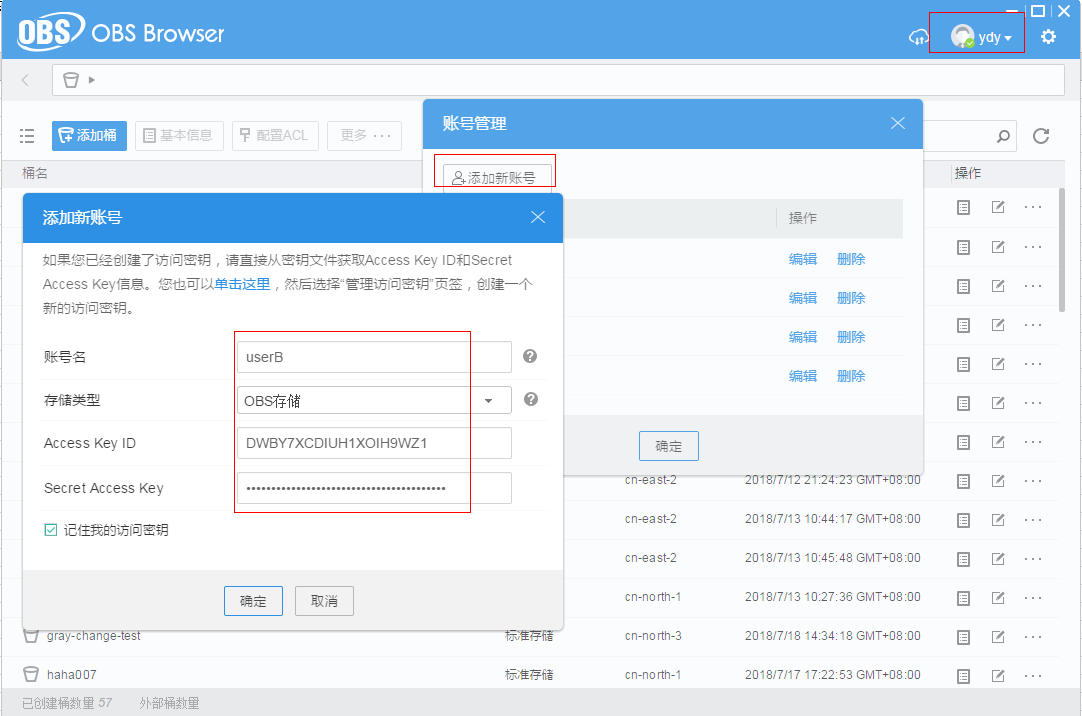Click edit icon for 2018/7/13 10:44:17 row

pos(998,519)
